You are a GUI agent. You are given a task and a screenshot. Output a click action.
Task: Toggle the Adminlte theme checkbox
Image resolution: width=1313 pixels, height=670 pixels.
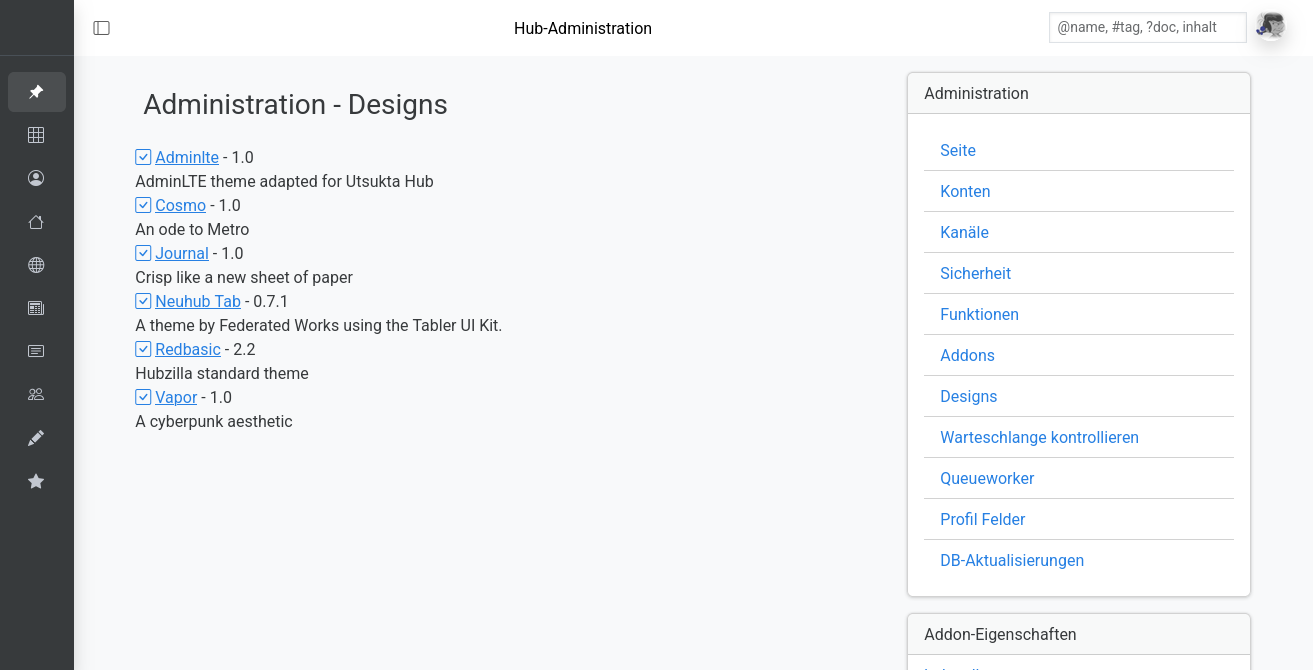click(143, 157)
